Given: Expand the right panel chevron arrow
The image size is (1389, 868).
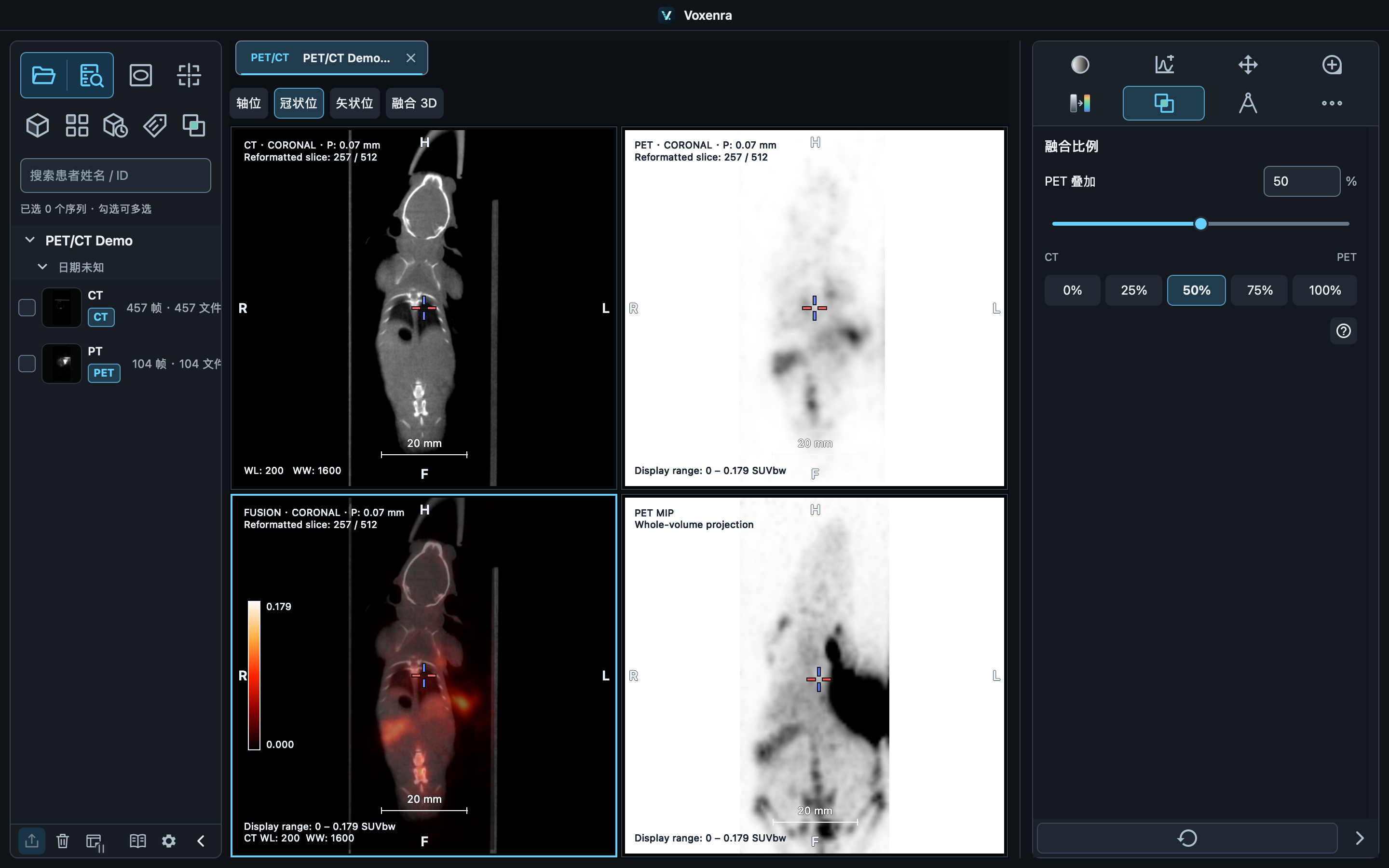Looking at the screenshot, I should [1359, 838].
